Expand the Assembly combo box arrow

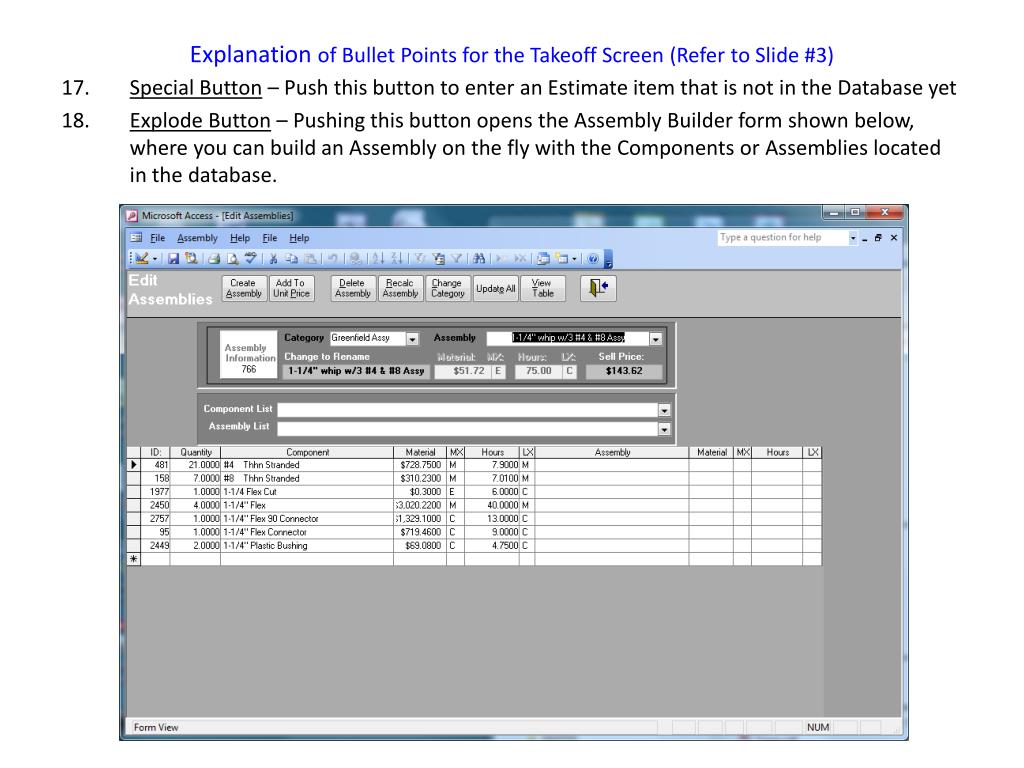pyautogui.click(x=656, y=339)
